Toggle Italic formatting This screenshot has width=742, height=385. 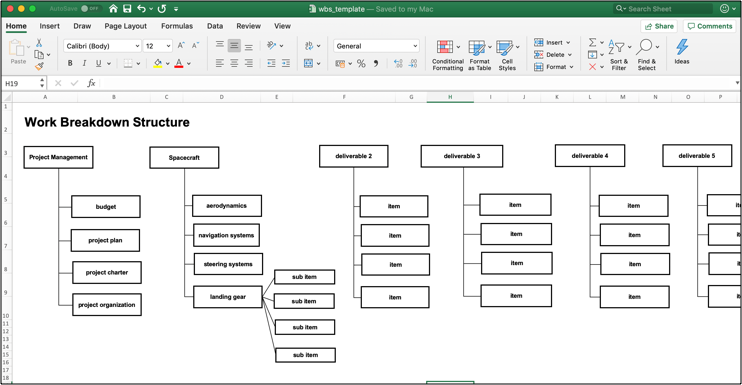84,63
